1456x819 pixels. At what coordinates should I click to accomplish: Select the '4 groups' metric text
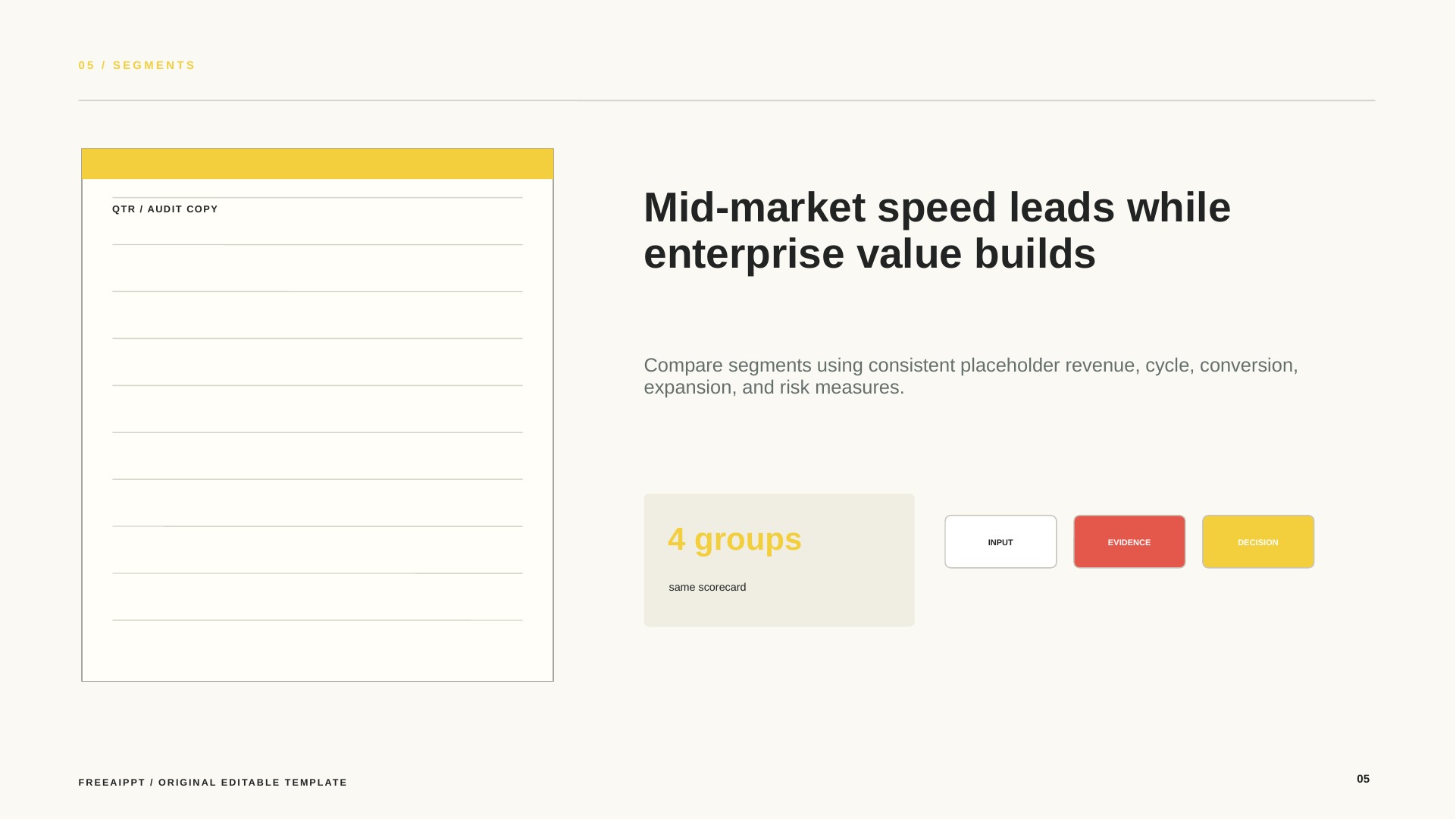pos(734,539)
